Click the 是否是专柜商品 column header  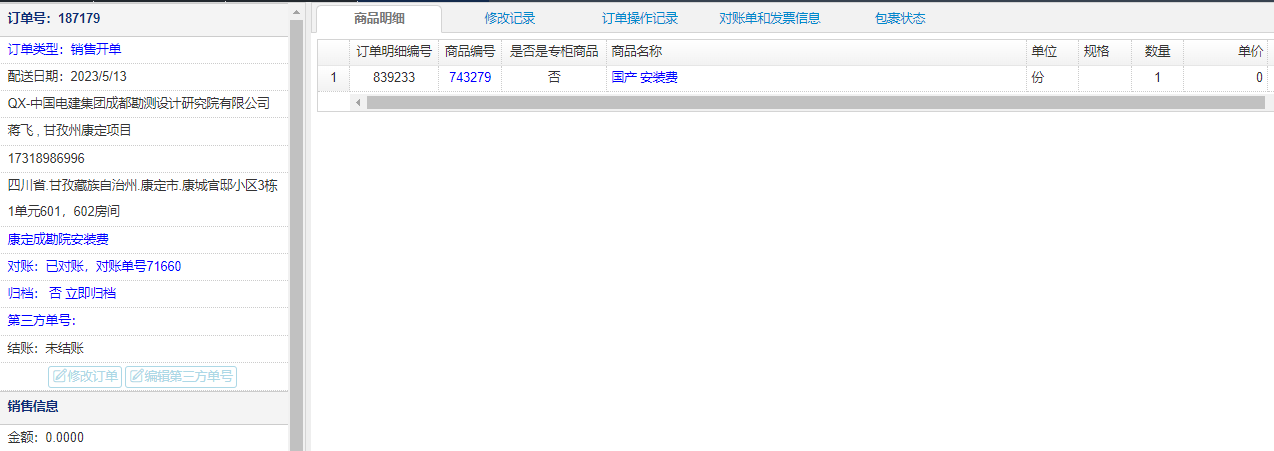554,51
